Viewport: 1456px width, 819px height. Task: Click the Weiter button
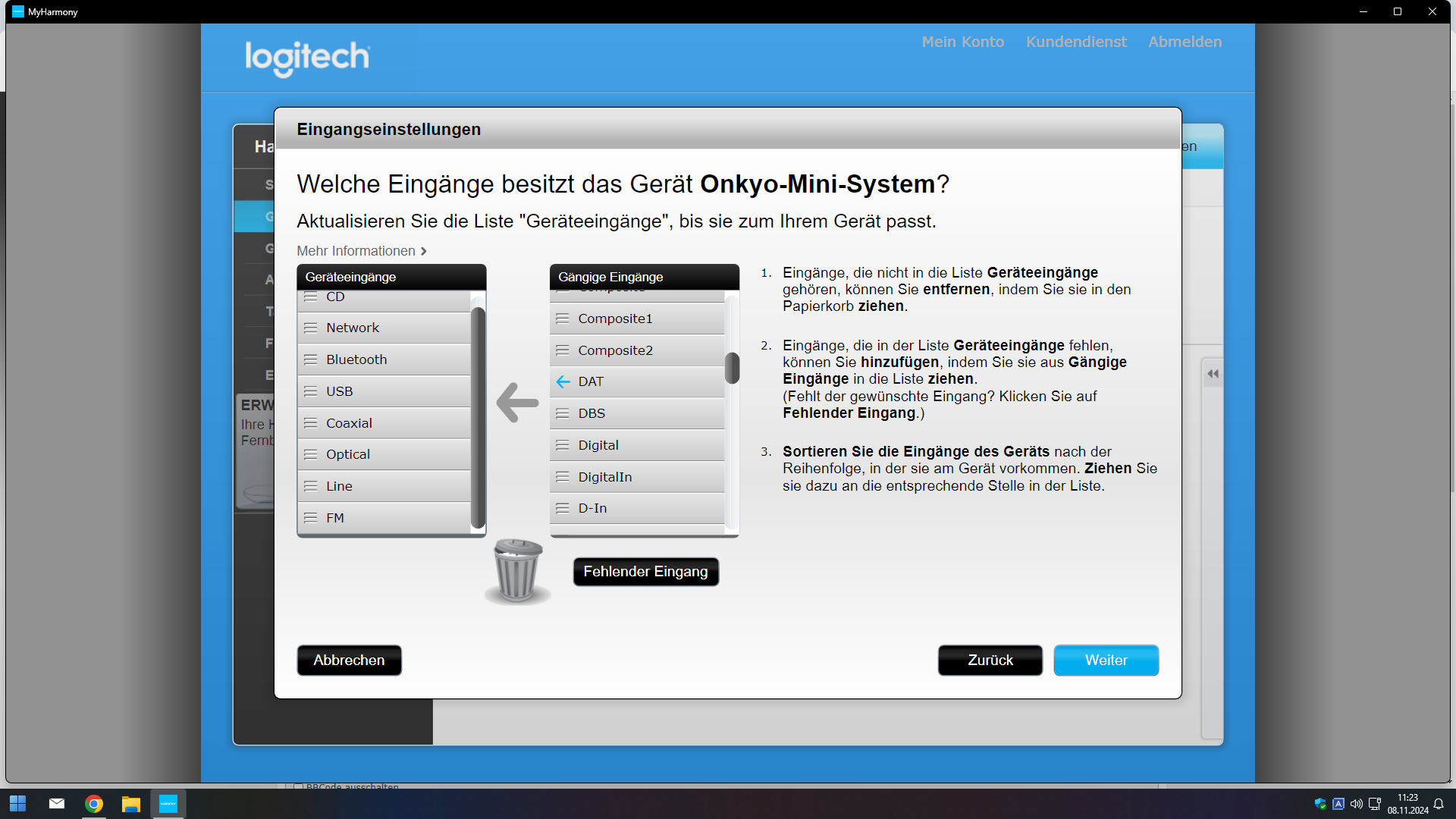point(1106,660)
